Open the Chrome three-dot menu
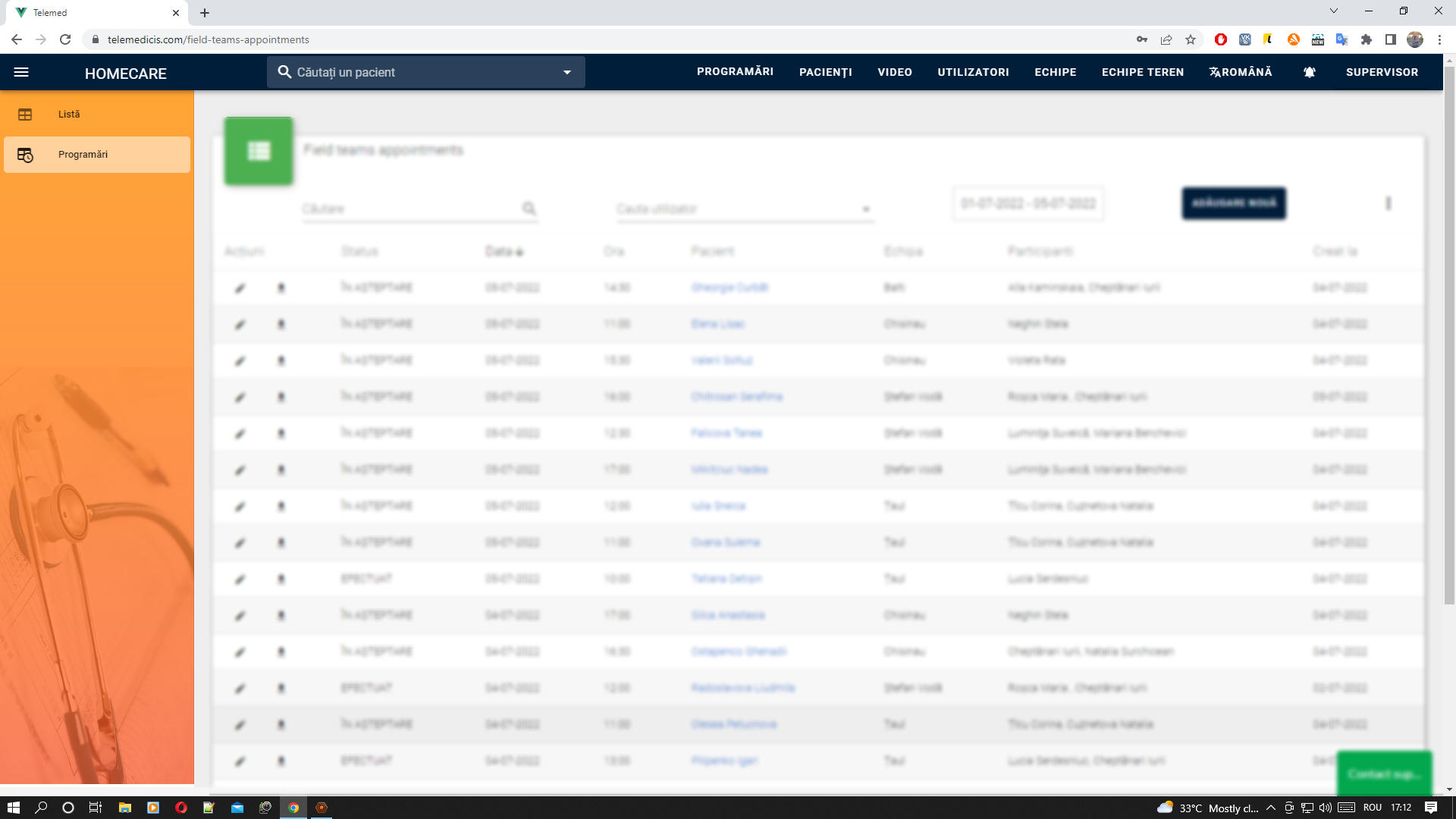 1439,39
